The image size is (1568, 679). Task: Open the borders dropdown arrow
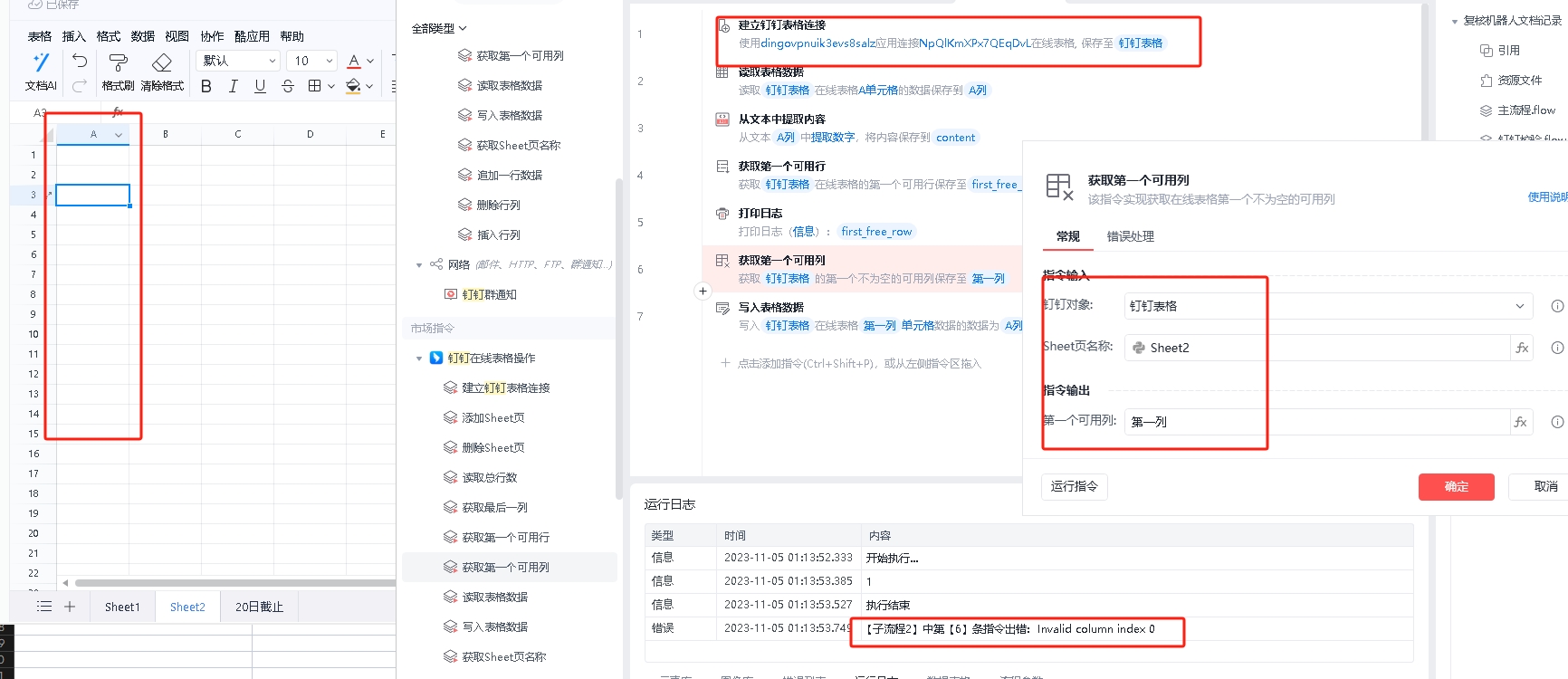click(x=331, y=86)
